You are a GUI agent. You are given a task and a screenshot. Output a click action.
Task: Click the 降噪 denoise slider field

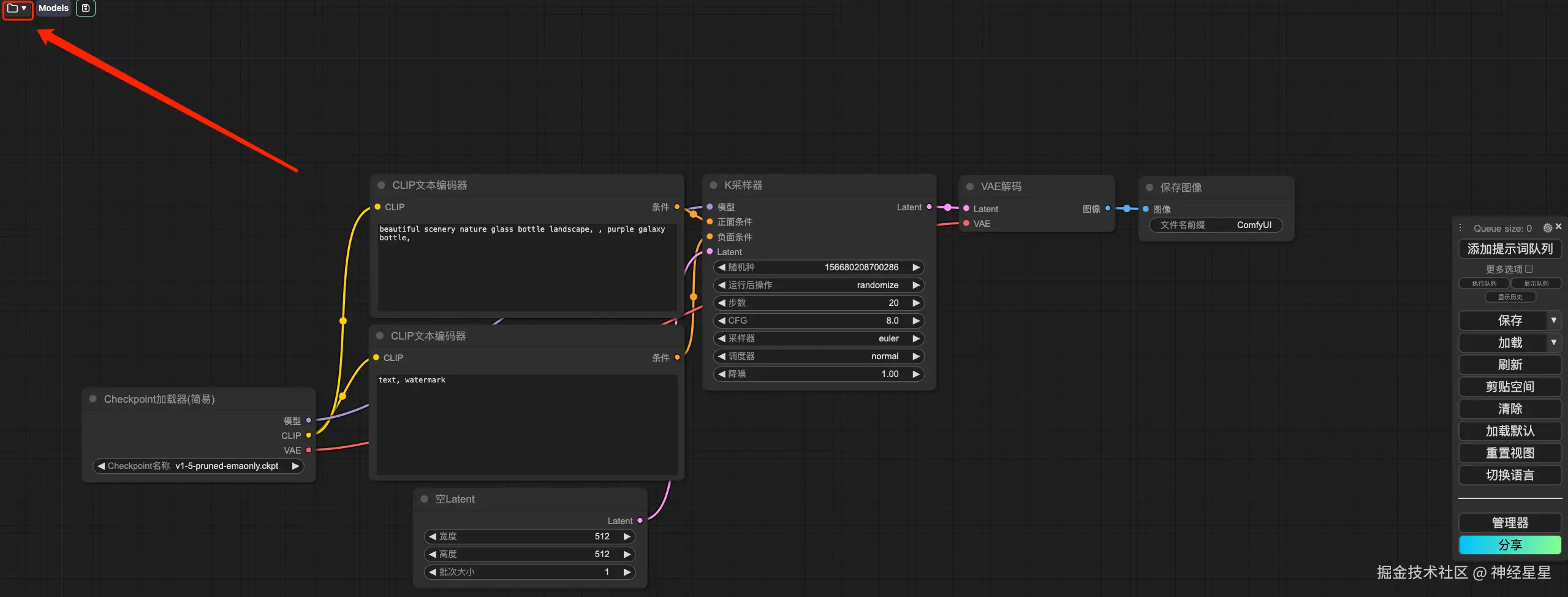(x=819, y=374)
